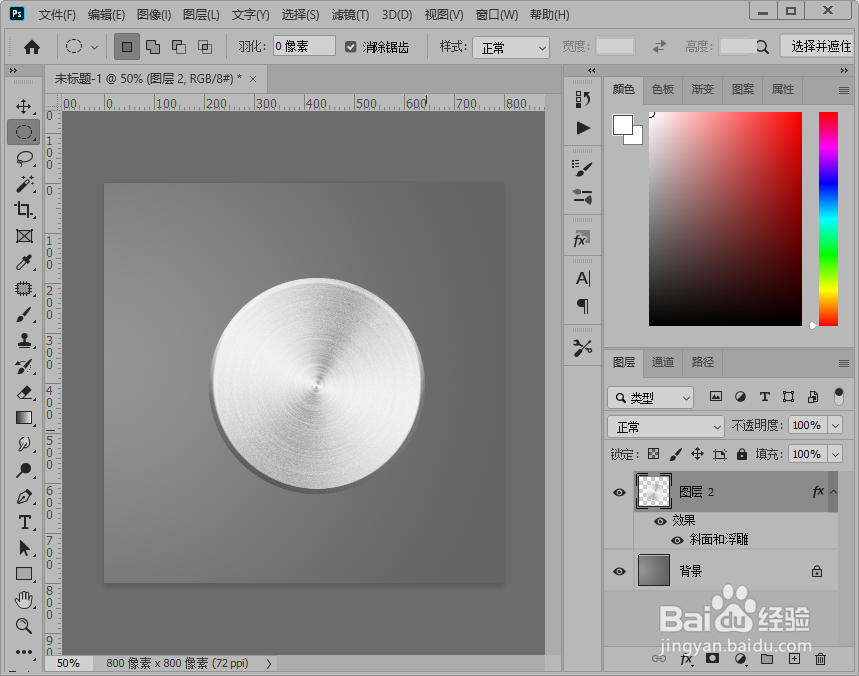Image resolution: width=859 pixels, height=676 pixels.
Task: Click the Delete layer trash icon
Action: click(820, 659)
